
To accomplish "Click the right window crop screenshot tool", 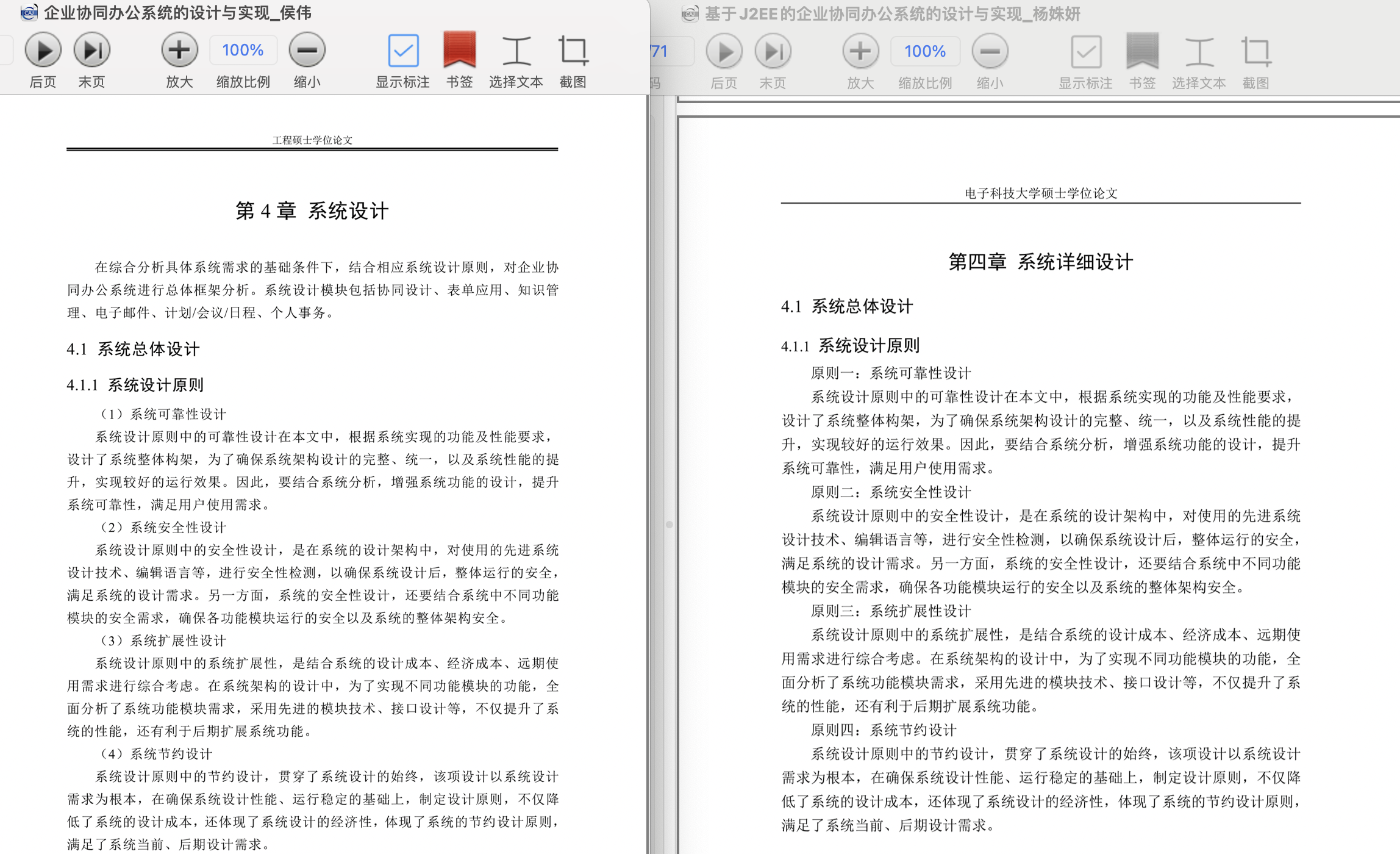I will [x=1255, y=51].
